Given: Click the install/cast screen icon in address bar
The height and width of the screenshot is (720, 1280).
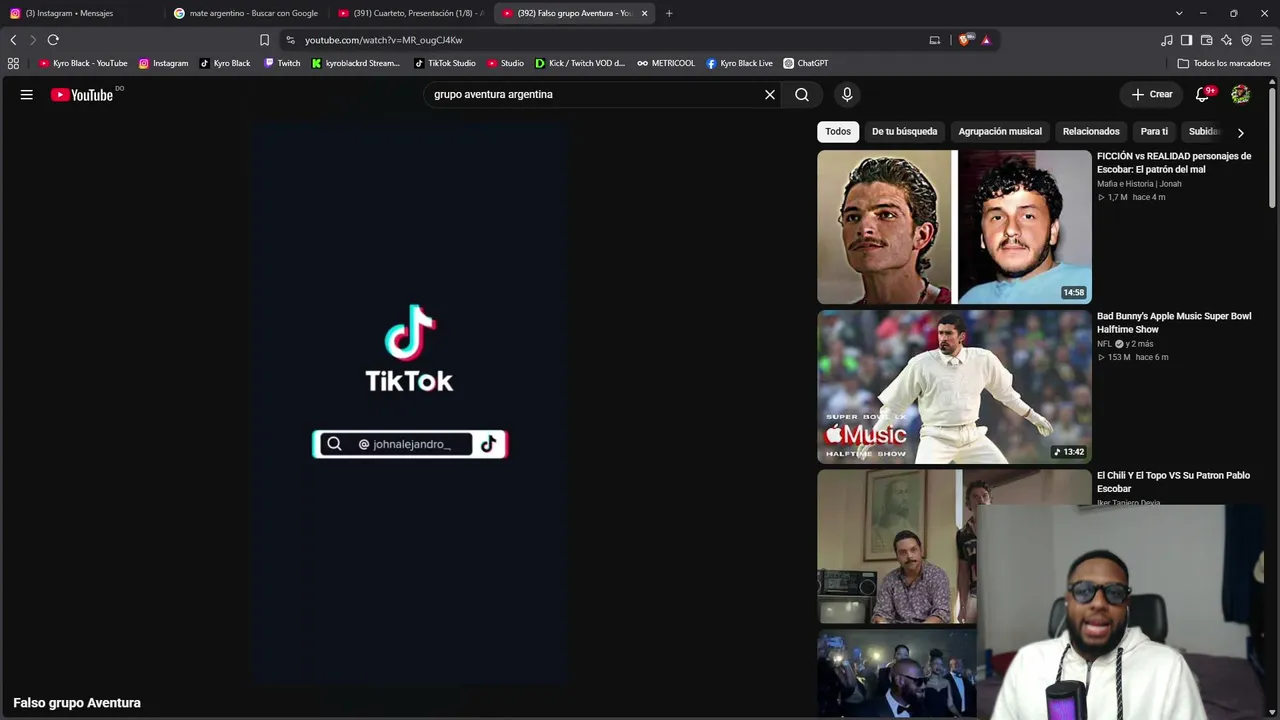Looking at the screenshot, I should 935,40.
